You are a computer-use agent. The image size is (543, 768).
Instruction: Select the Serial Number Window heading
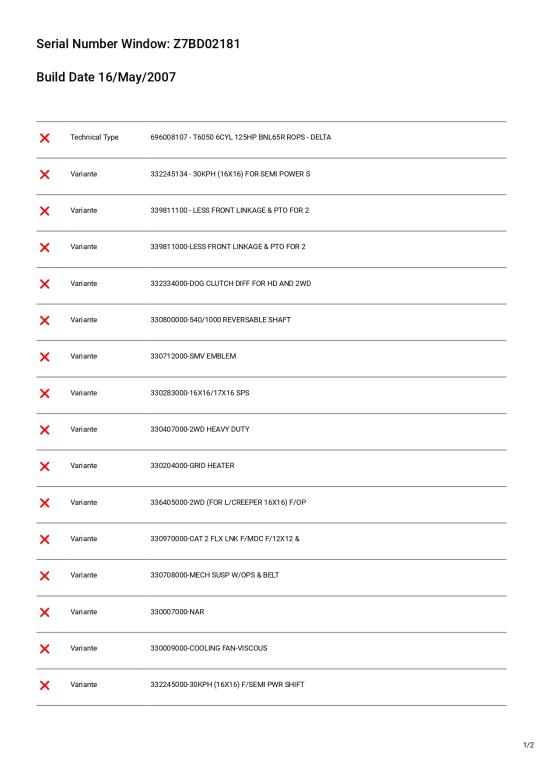click(x=138, y=44)
